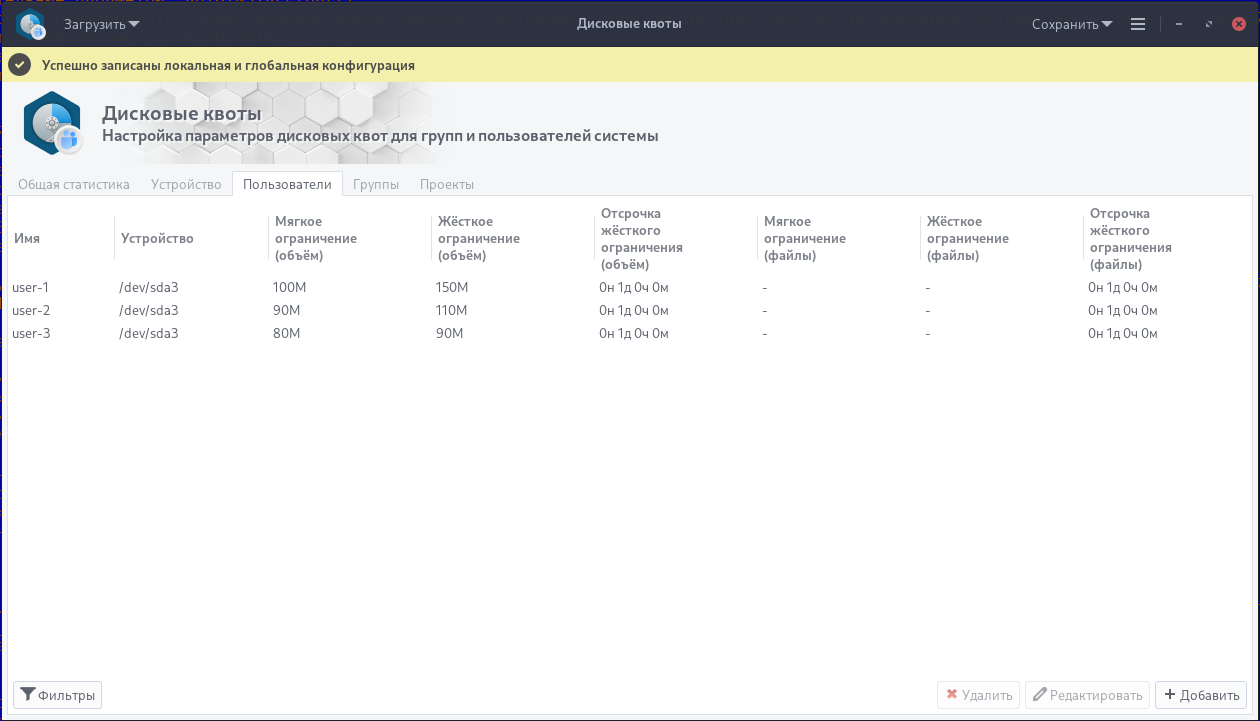Image resolution: width=1260 pixels, height=721 pixels.
Task: Restore the window size using titlebar button
Action: pyautogui.click(x=1209, y=24)
